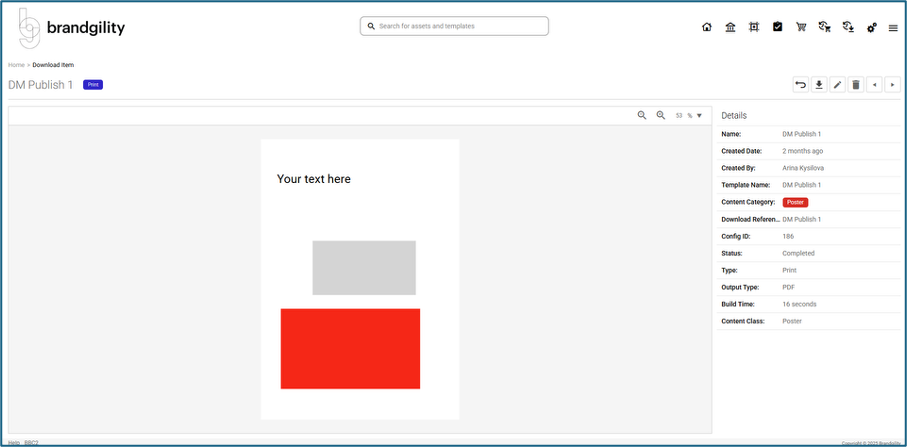Open the library bank icon
This screenshot has width=908, height=448.
coord(730,27)
